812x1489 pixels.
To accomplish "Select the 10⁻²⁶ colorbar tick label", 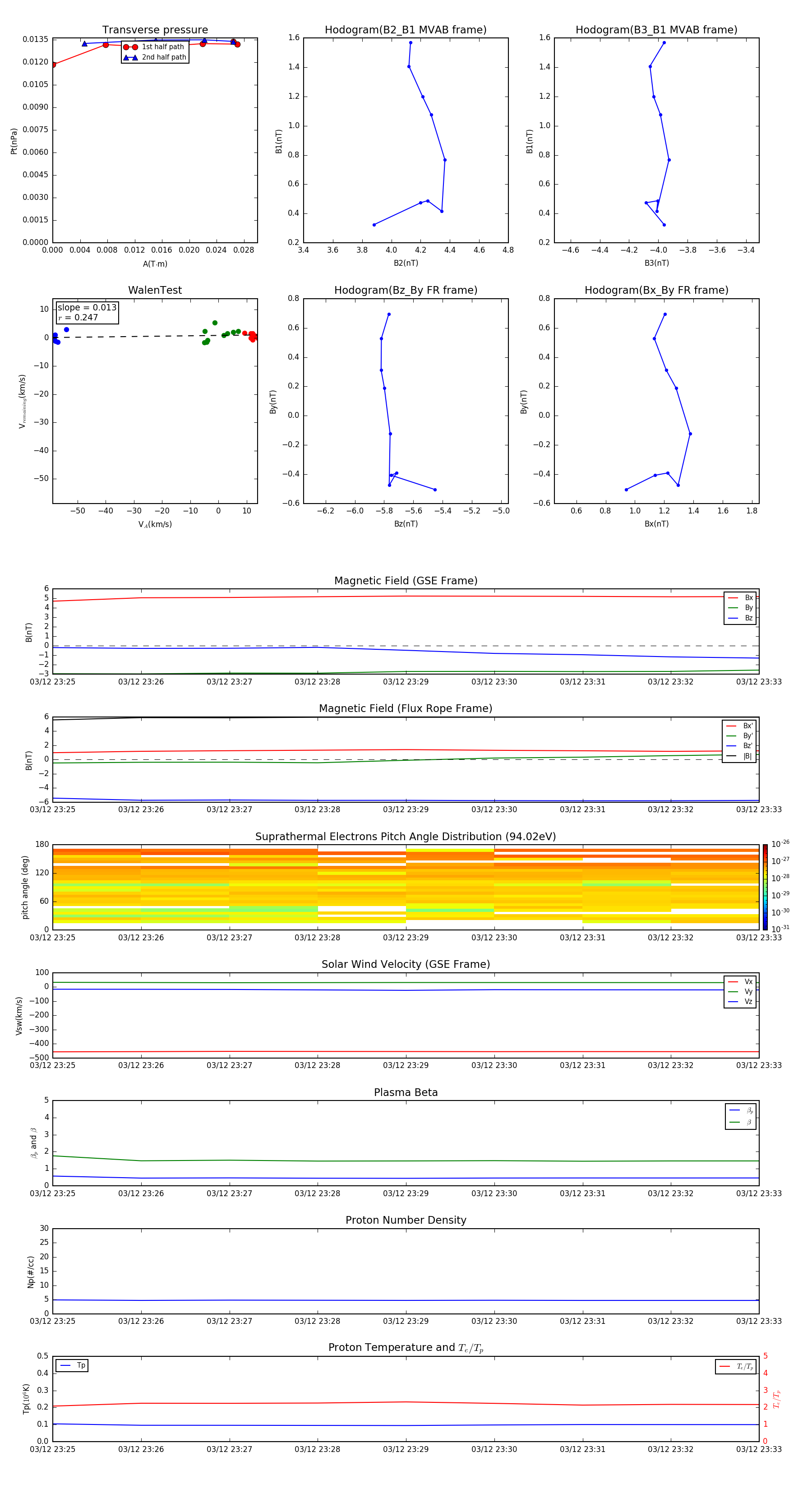I will (780, 844).
